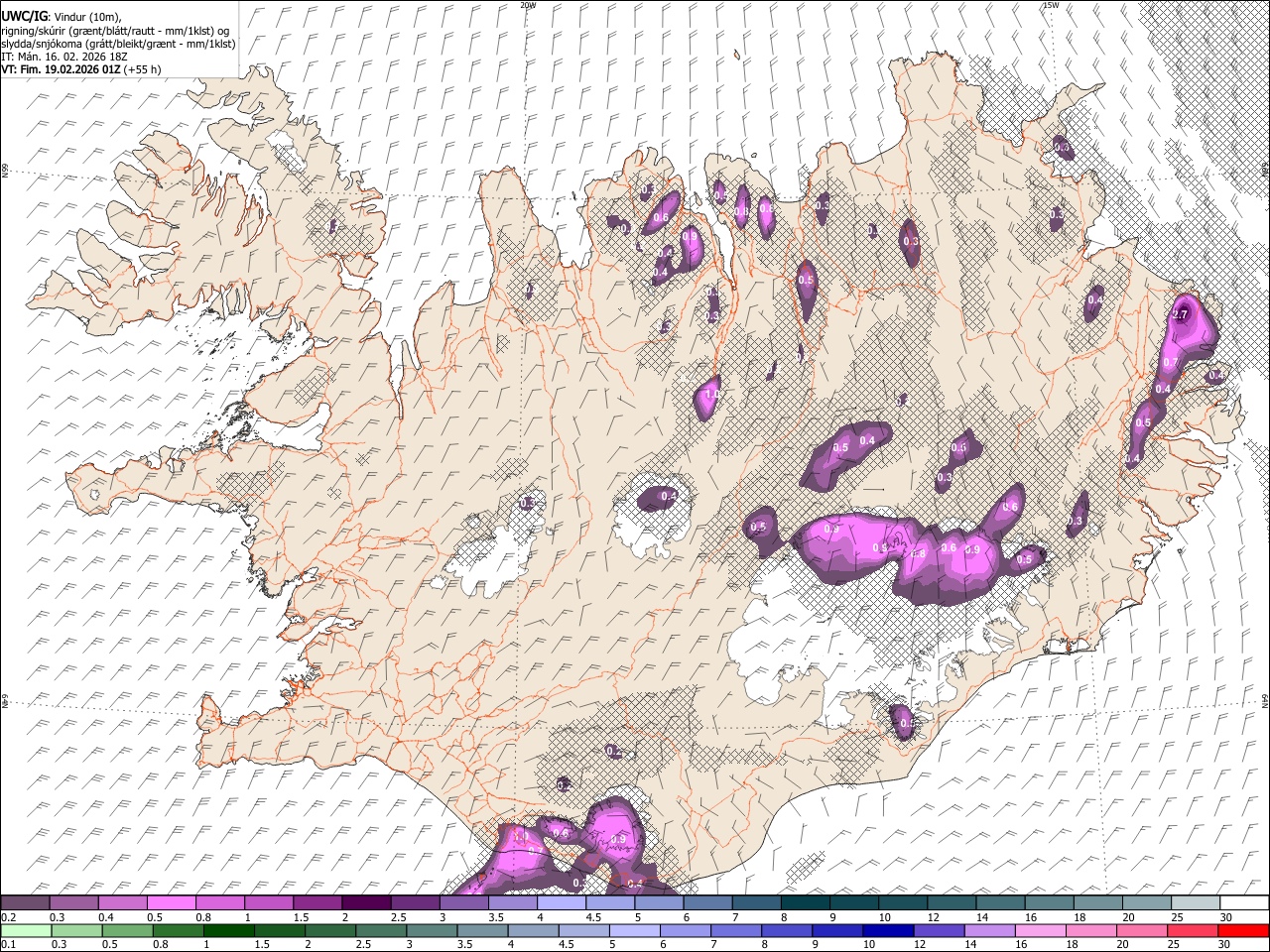Select the pale green swatch between 0.1 and 0.3

25,931
